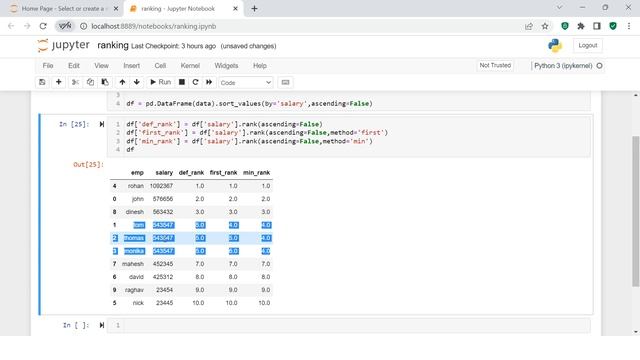Open the Cell menu
The image size is (640, 360).
pyautogui.click(x=160, y=66)
